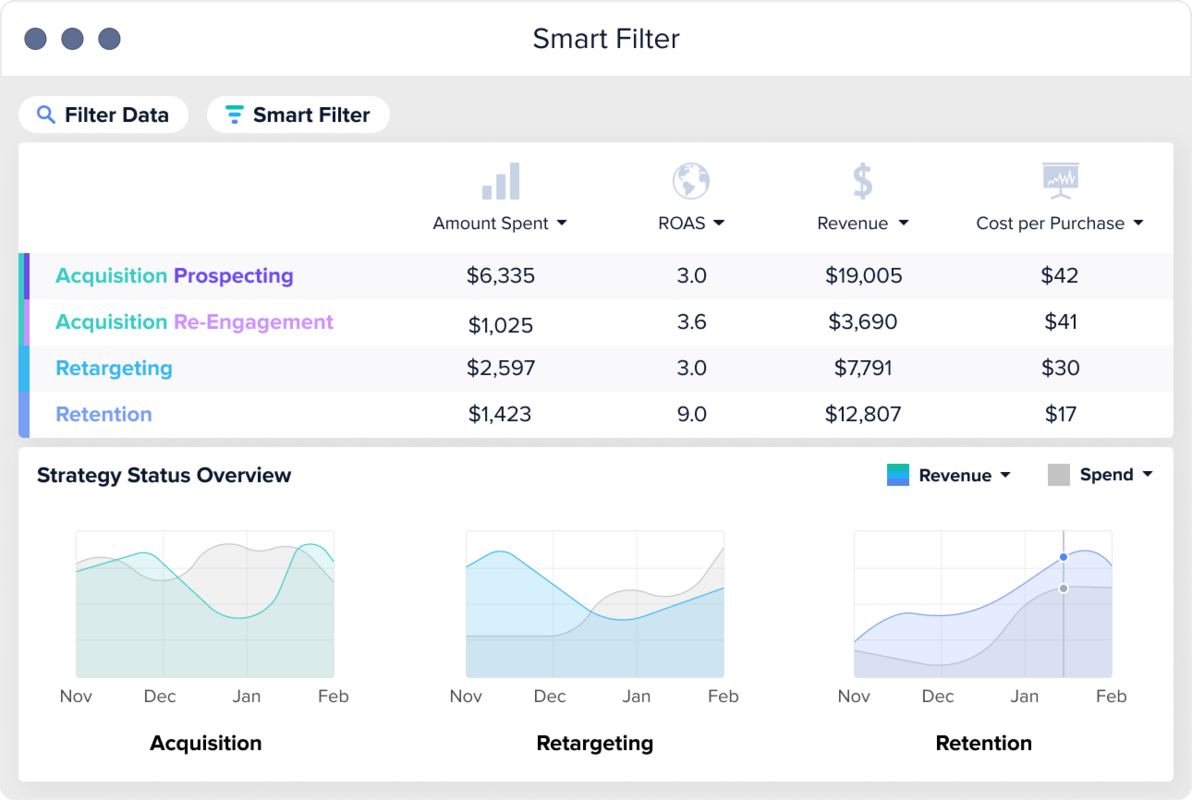The width and height of the screenshot is (1192, 800).
Task: Click the dollar sign icon above Revenue
Action: (862, 180)
